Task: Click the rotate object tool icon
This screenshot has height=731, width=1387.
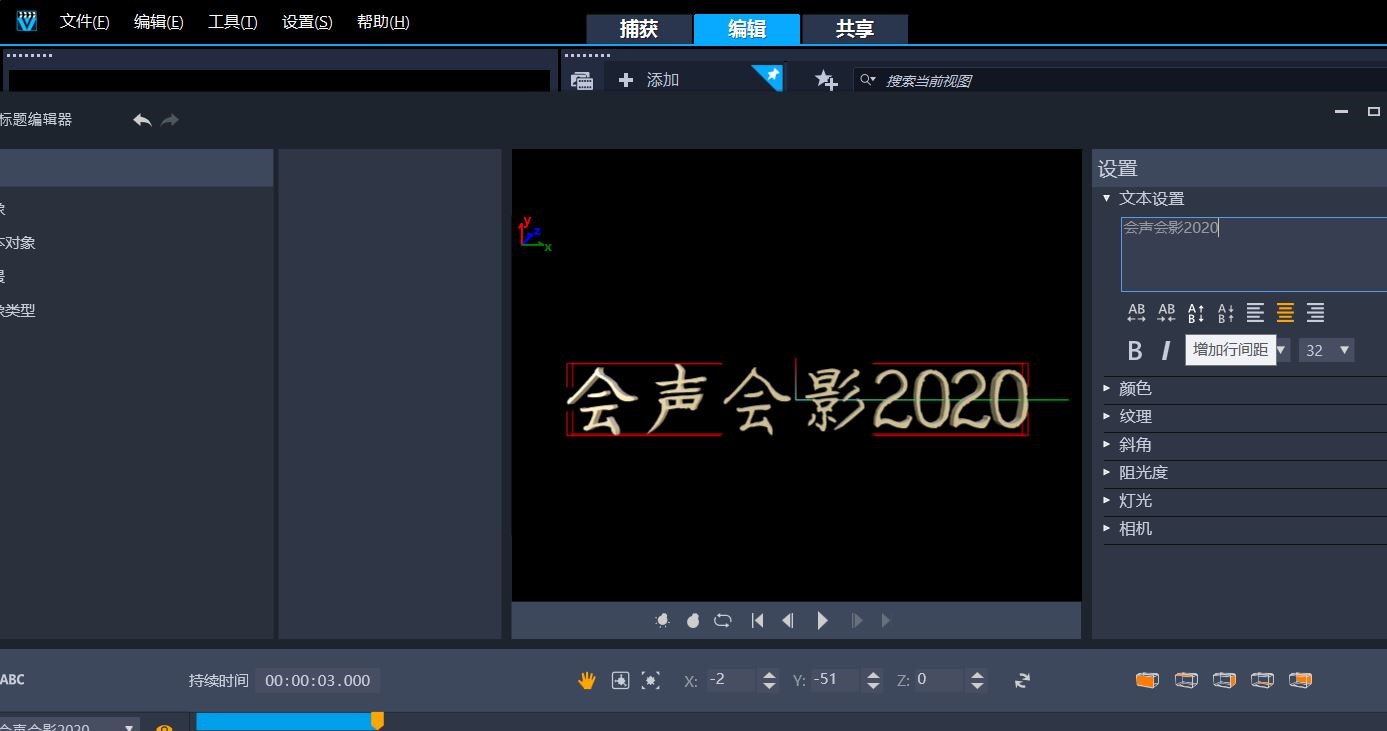Action: [x=620, y=680]
